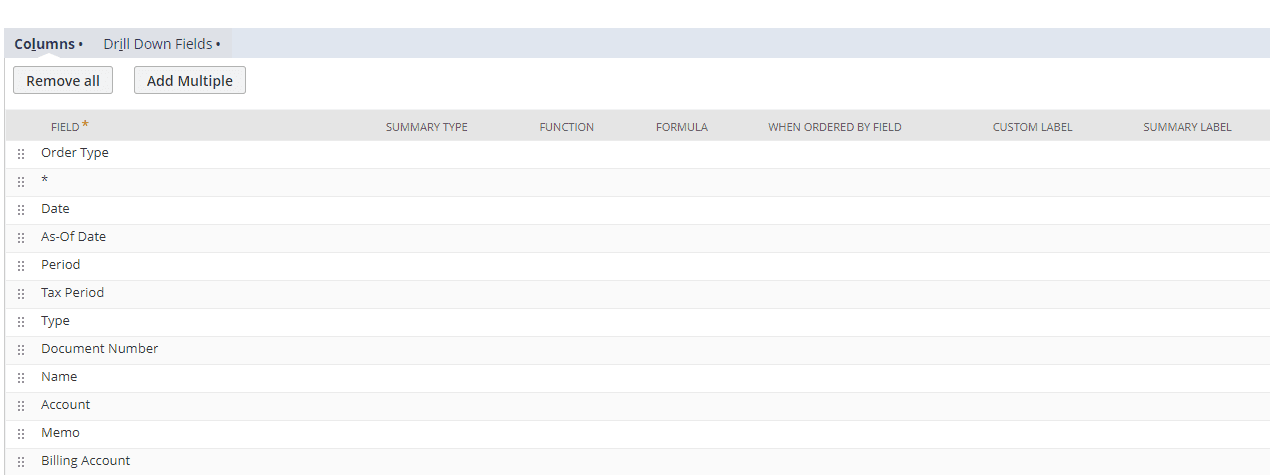Image resolution: width=1270 pixels, height=475 pixels.
Task: Click the Date field name
Action: [55, 209]
